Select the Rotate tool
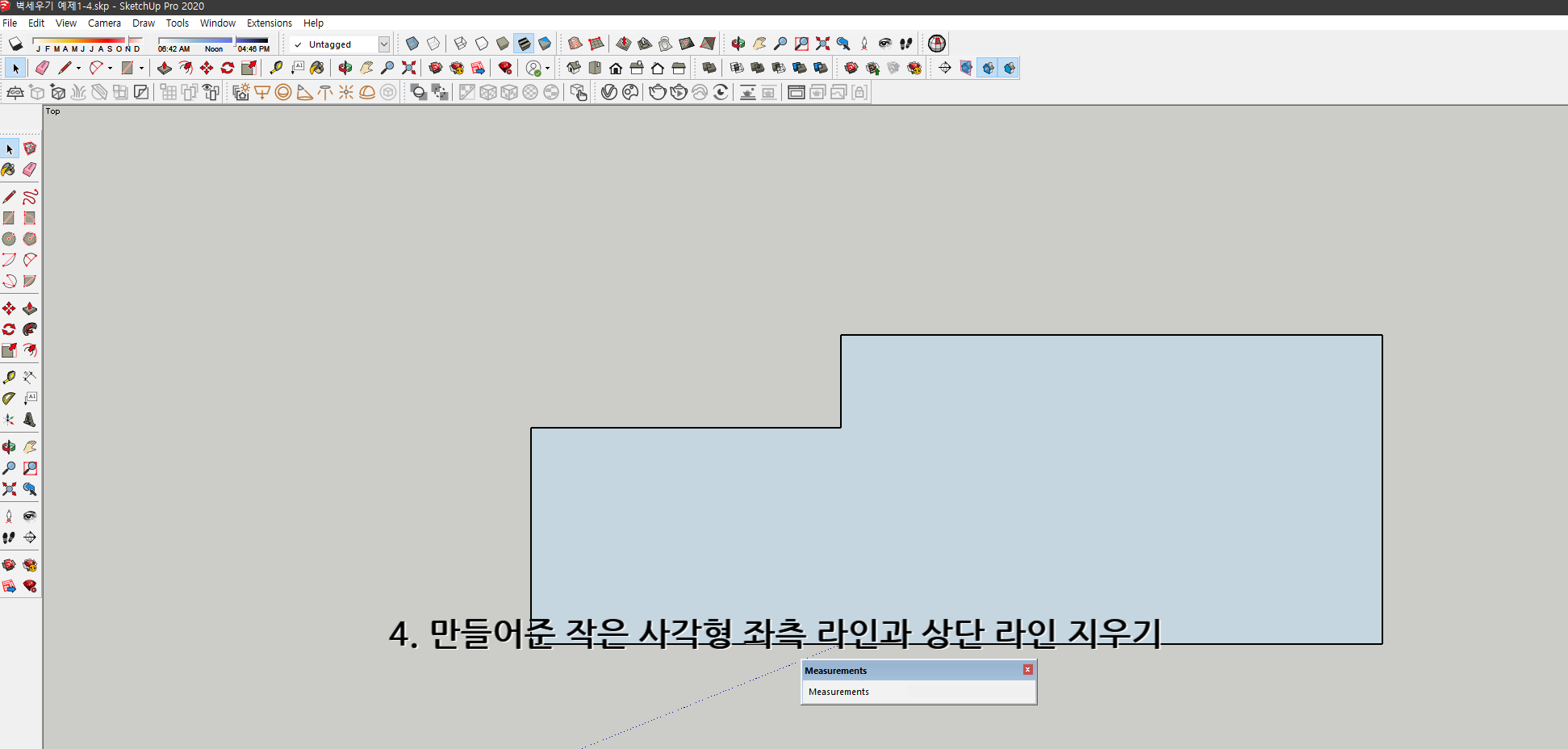Viewport: 1568px width, 749px height. (x=10, y=329)
